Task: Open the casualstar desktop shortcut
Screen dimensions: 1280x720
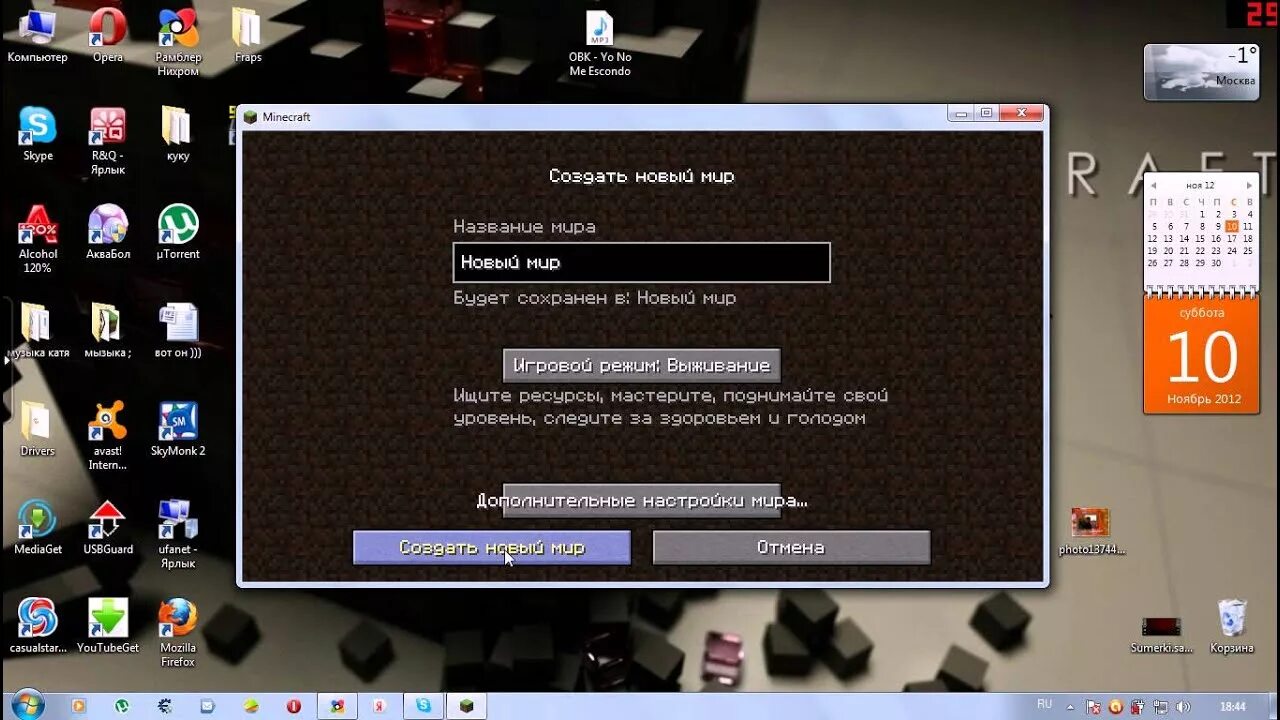Action: click(38, 625)
